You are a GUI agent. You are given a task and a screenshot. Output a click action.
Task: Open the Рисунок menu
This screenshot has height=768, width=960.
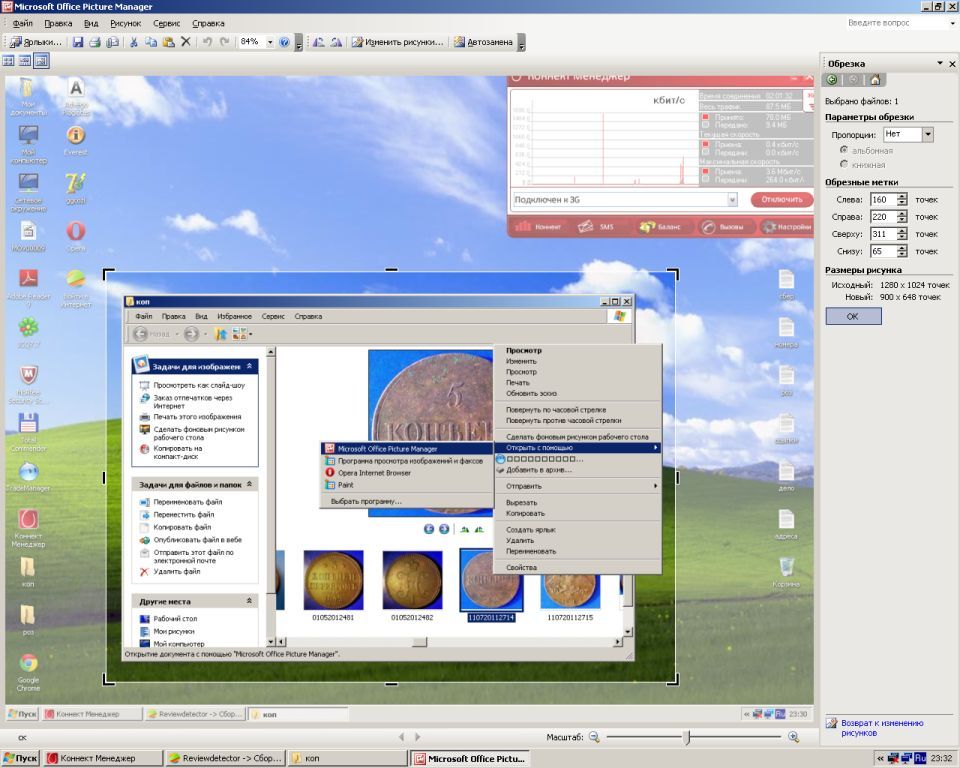coord(125,22)
